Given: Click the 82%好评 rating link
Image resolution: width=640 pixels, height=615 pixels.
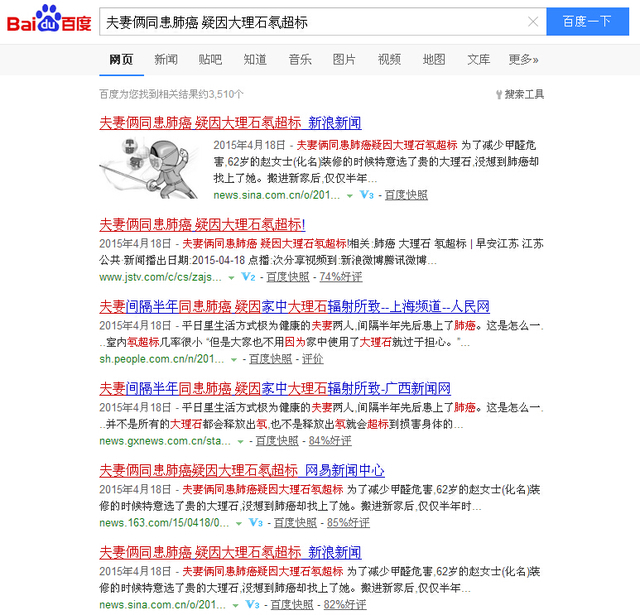Looking at the screenshot, I should coord(345,605).
